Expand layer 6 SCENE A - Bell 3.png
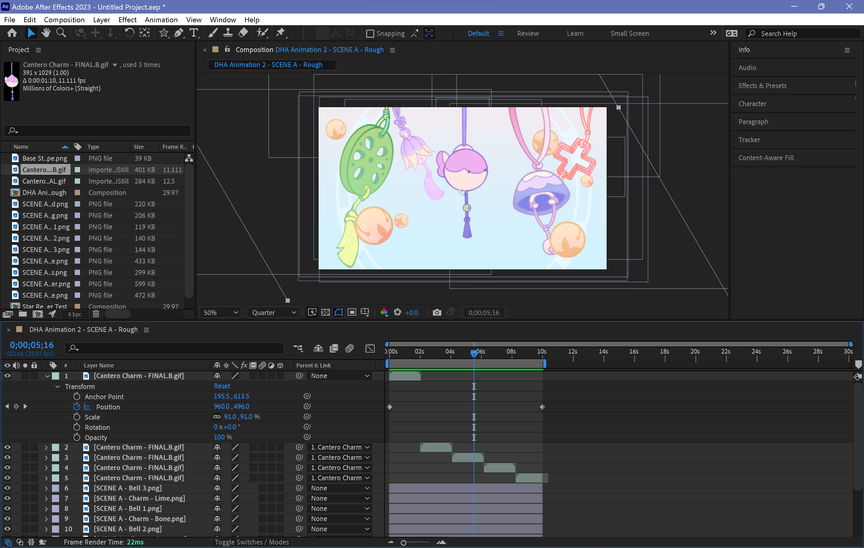Image resolution: width=864 pixels, height=548 pixels. pyautogui.click(x=47, y=489)
